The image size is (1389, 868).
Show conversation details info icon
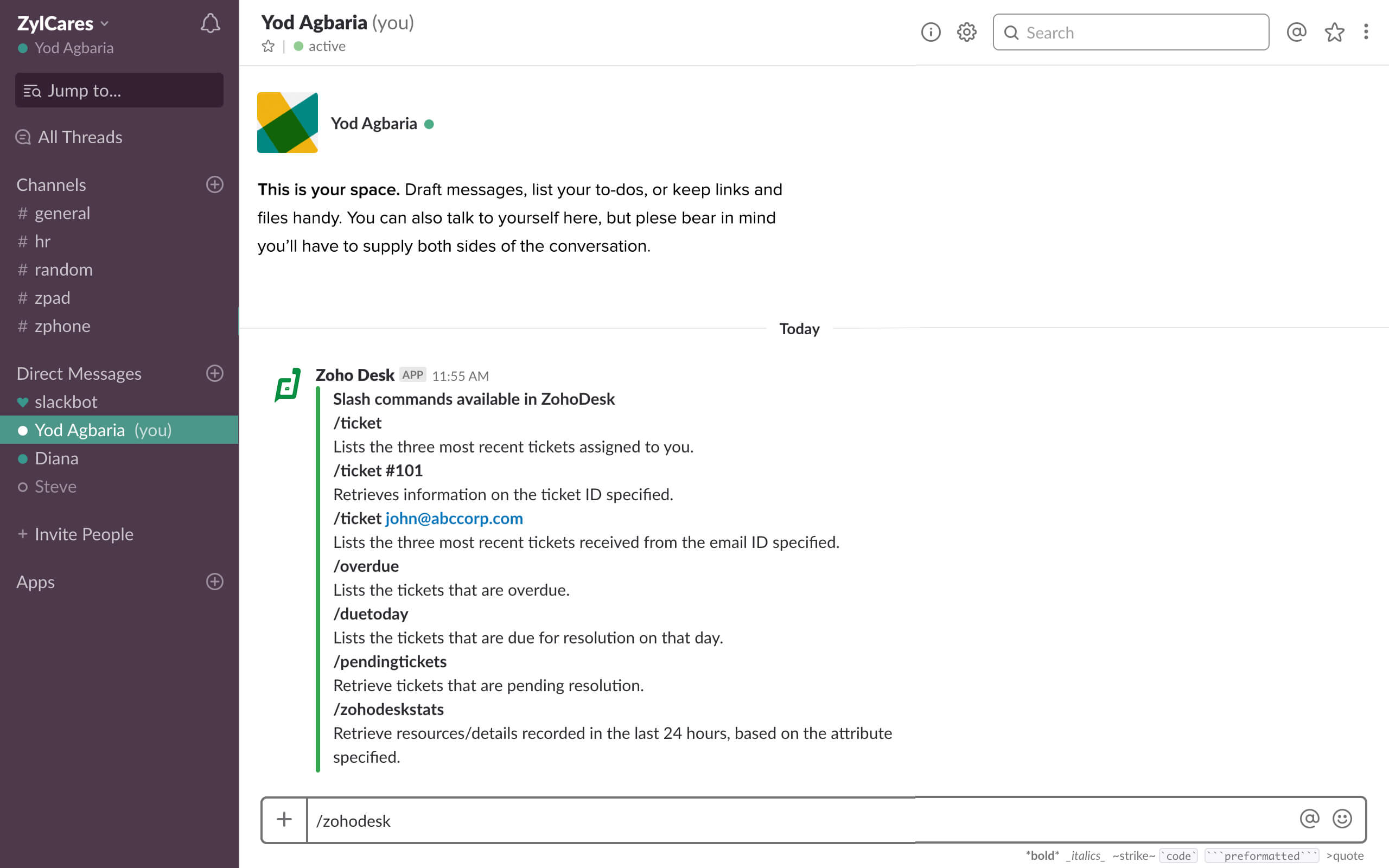click(931, 32)
